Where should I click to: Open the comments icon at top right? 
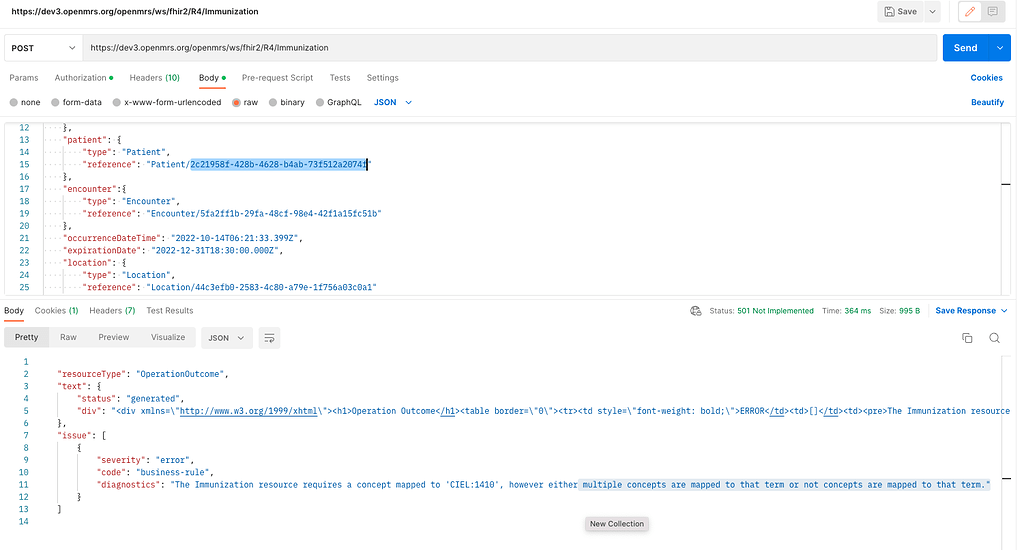click(x=993, y=12)
